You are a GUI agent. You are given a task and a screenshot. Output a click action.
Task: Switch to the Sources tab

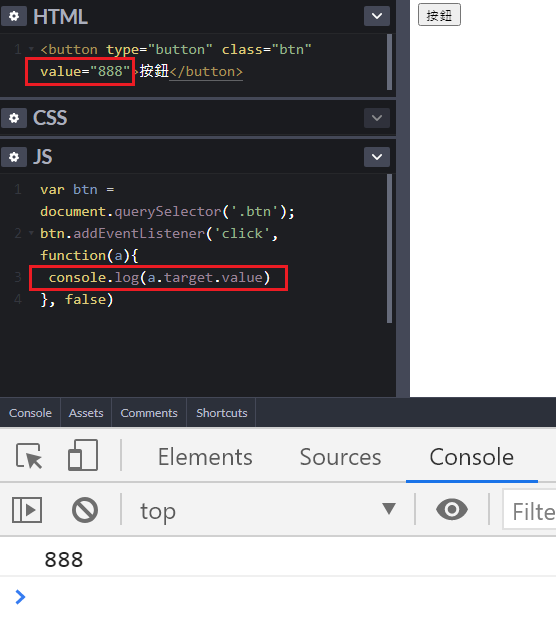[x=340, y=457]
